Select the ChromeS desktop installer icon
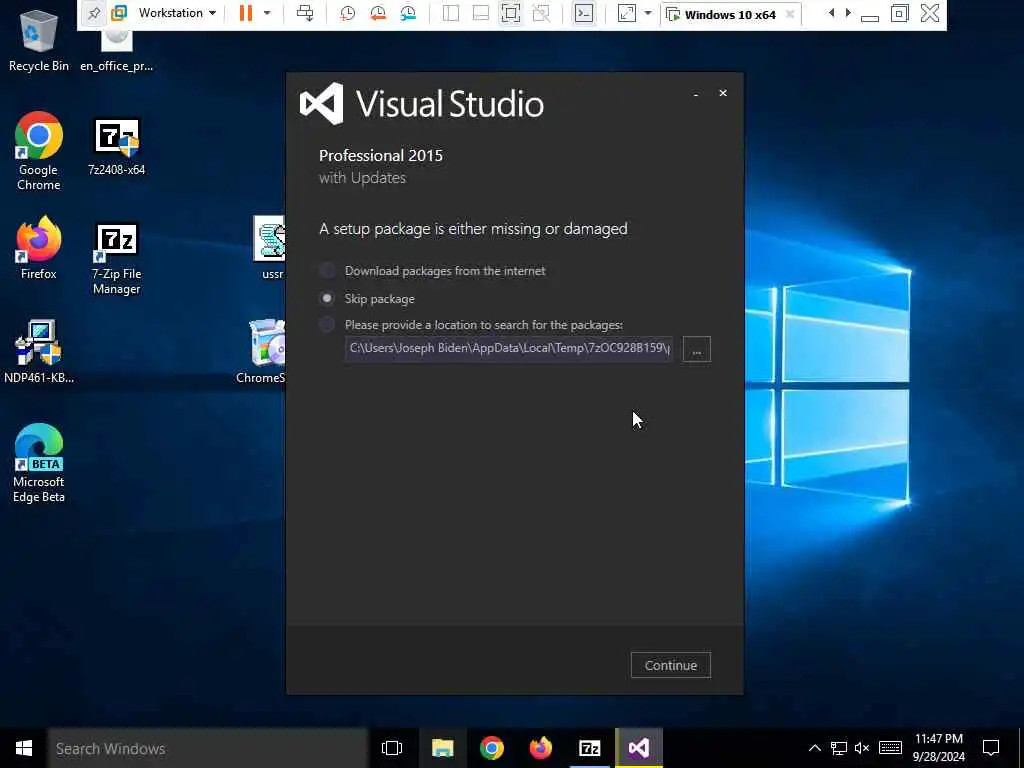Image resolution: width=1024 pixels, height=768 pixels. tap(261, 351)
